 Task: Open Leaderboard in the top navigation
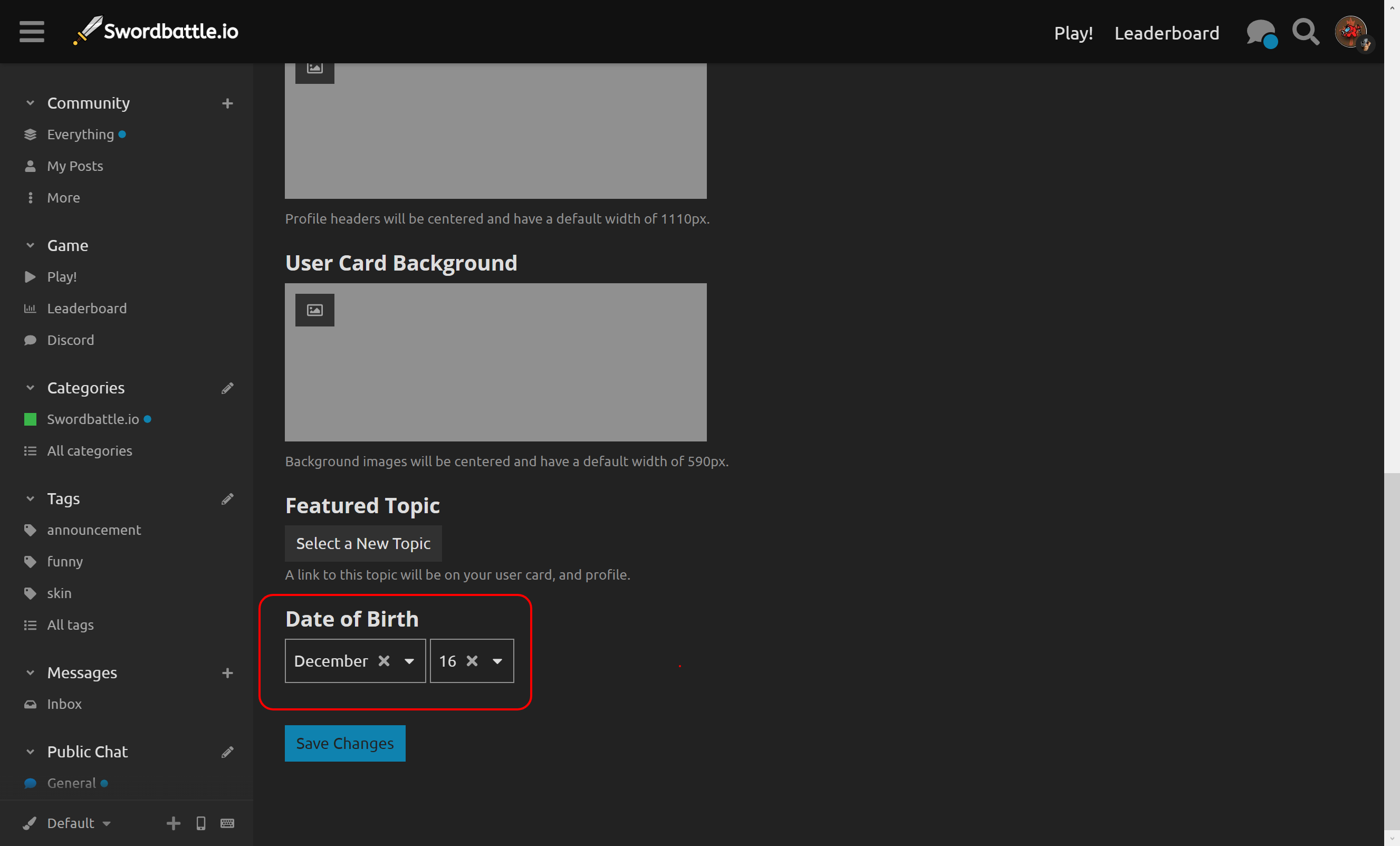pos(1166,33)
